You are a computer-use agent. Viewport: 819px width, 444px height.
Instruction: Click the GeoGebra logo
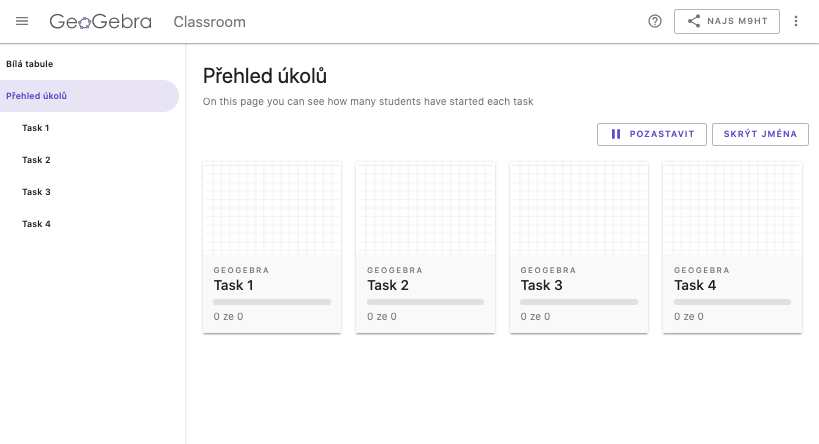point(100,21)
